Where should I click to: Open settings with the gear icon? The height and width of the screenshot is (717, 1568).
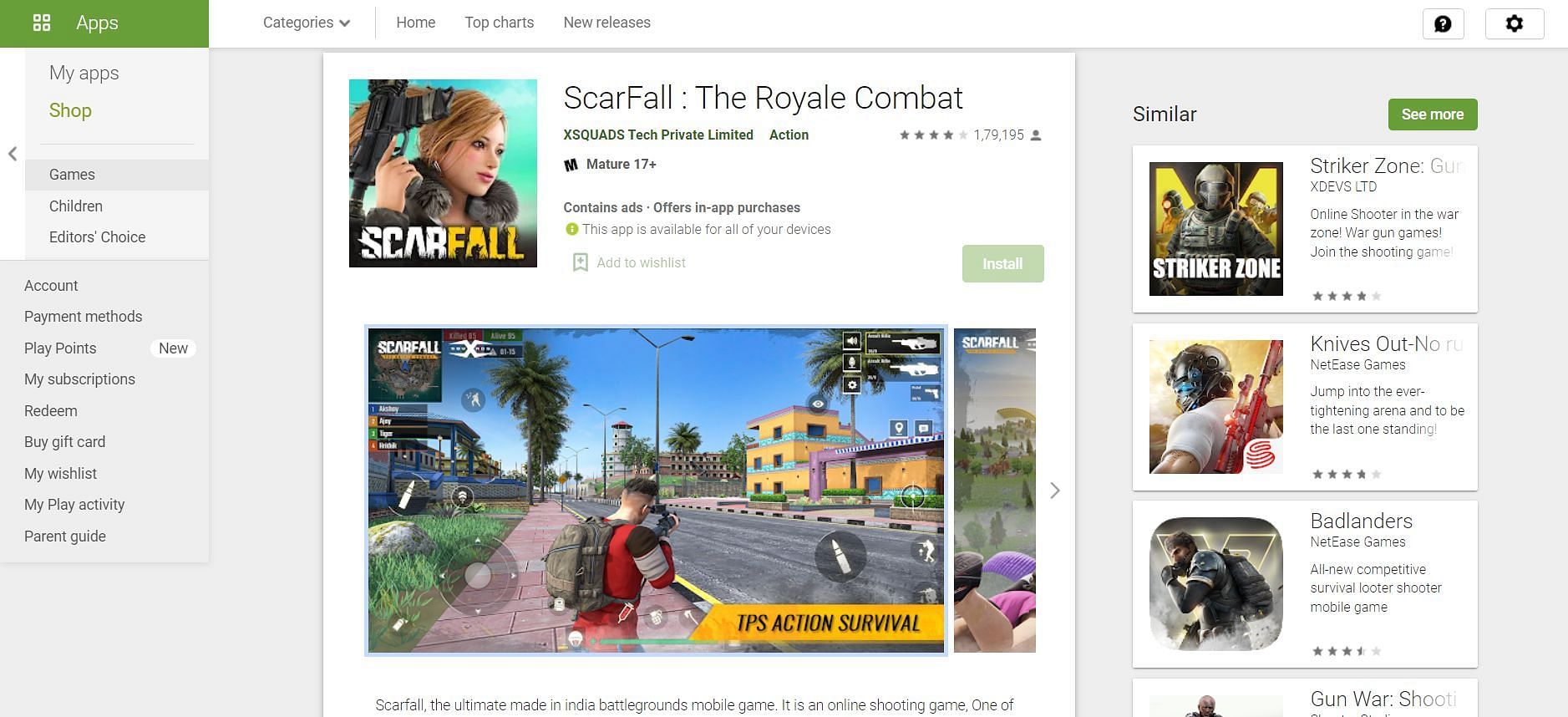coord(1514,23)
